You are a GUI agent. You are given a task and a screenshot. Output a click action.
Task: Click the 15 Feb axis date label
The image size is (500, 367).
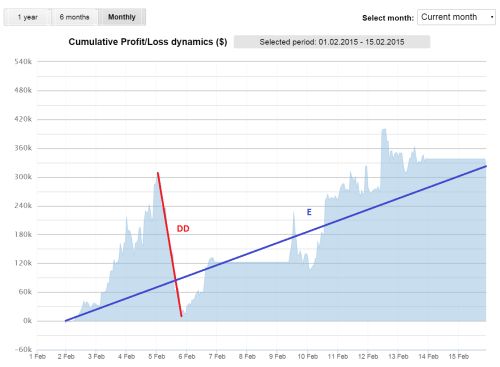coord(459,357)
